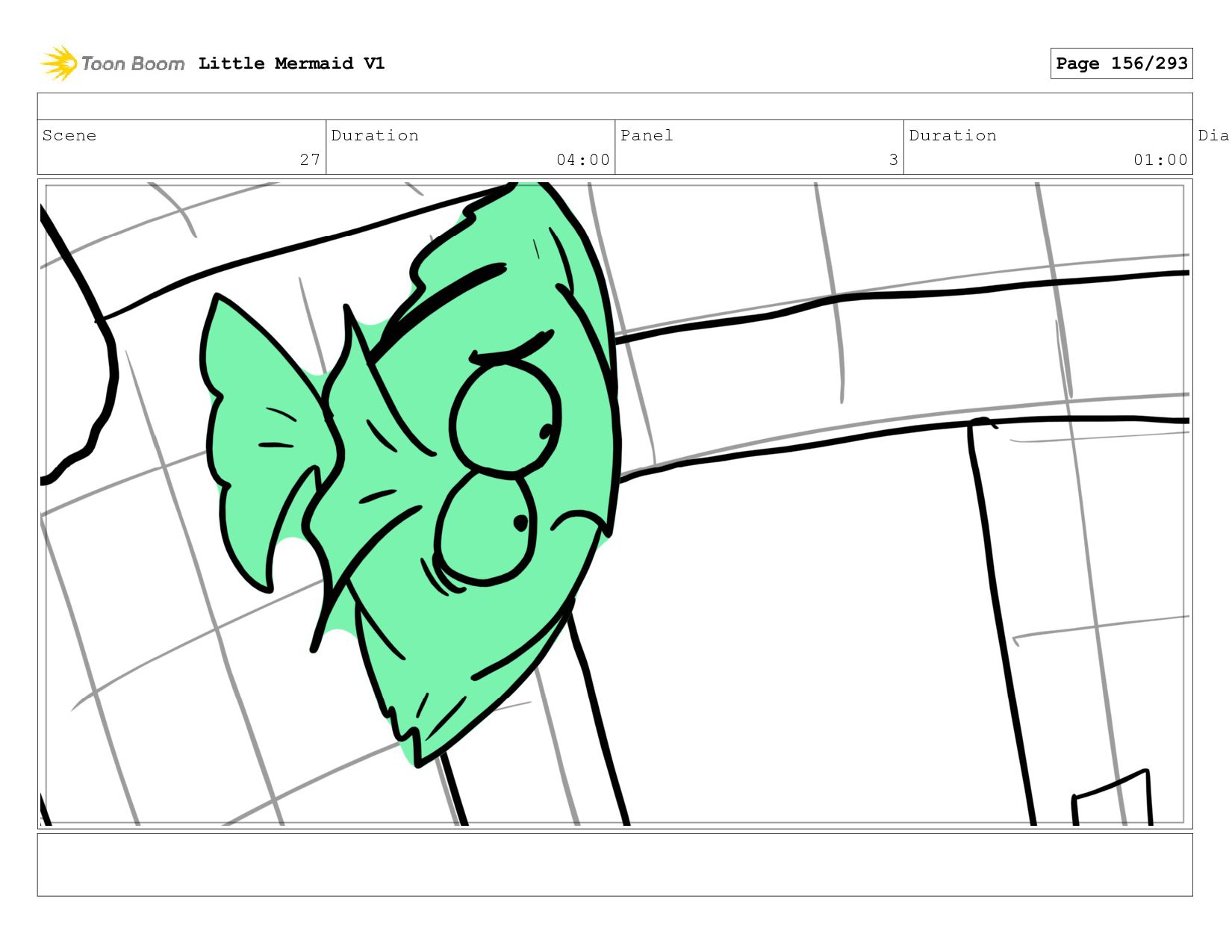Click the 'Scene' header label
Screen dimensions: 1232x952
pos(69,135)
